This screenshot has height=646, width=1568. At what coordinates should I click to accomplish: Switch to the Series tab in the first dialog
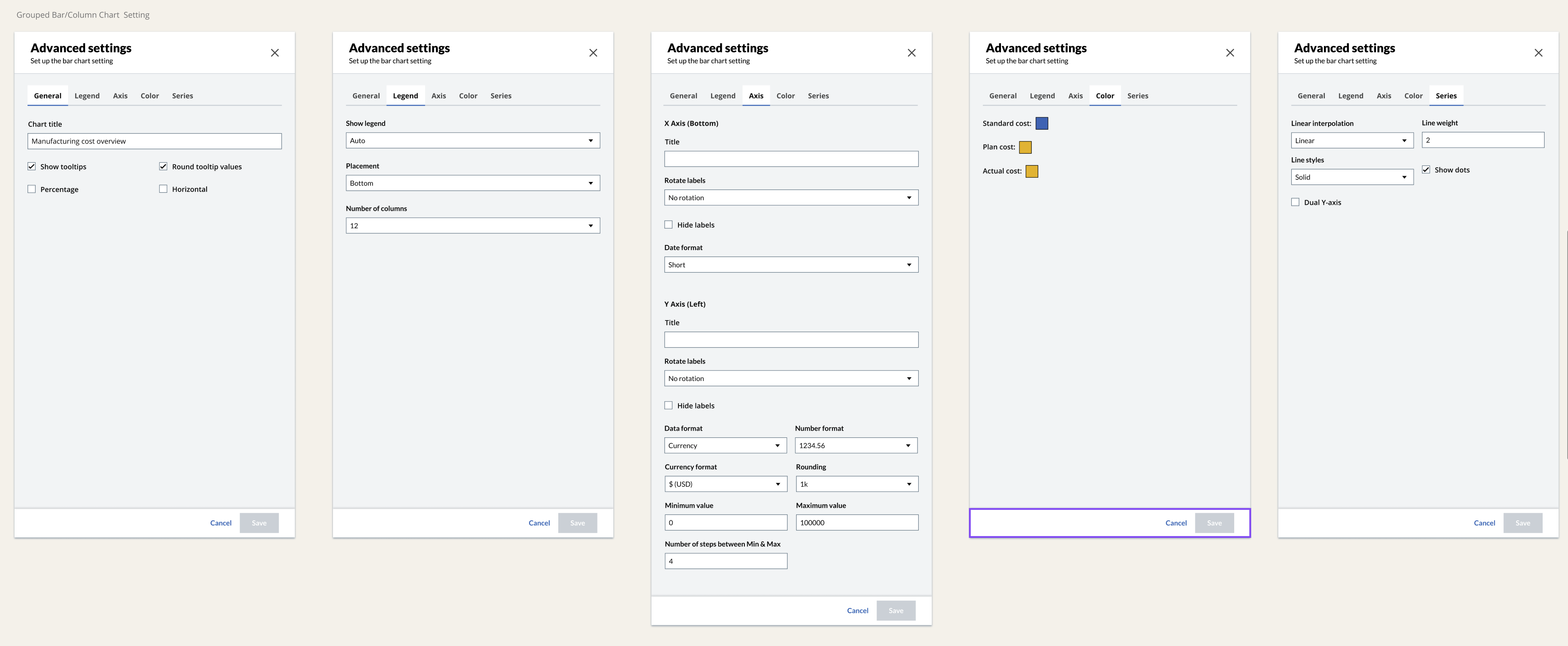point(182,96)
